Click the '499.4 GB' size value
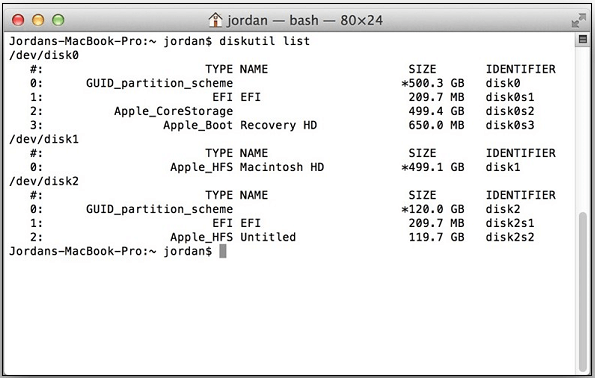This screenshot has height=378, width=595. tap(436, 111)
